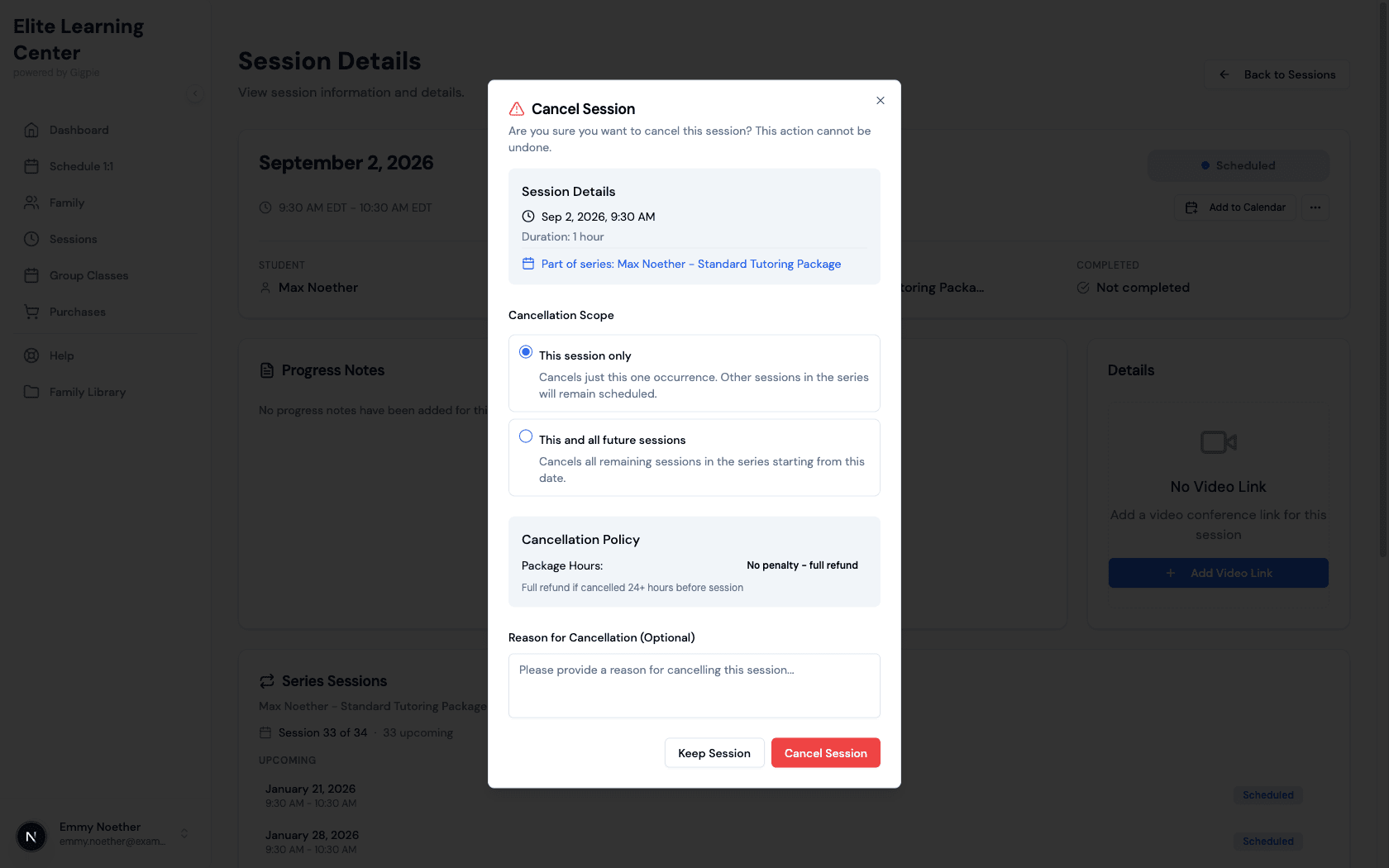1389x868 pixels.
Task: Open the series link for Max Noether
Action: click(690, 264)
